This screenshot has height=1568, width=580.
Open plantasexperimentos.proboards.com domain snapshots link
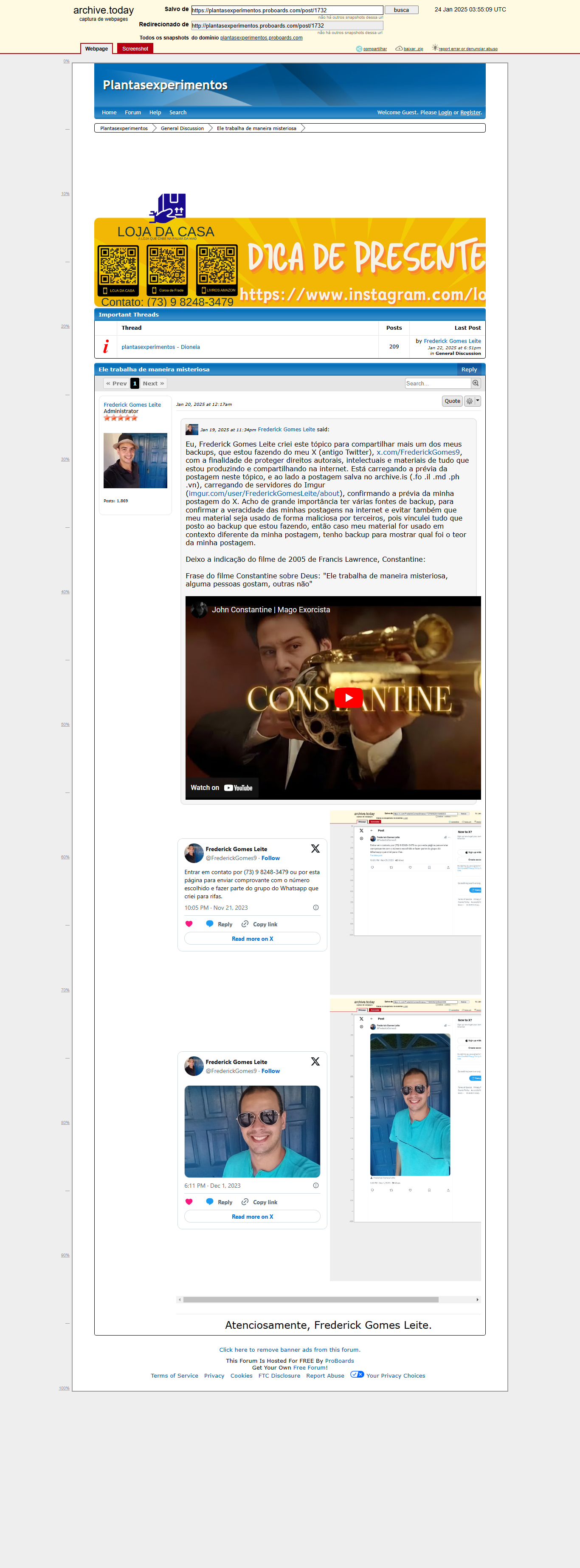pyautogui.click(x=262, y=38)
